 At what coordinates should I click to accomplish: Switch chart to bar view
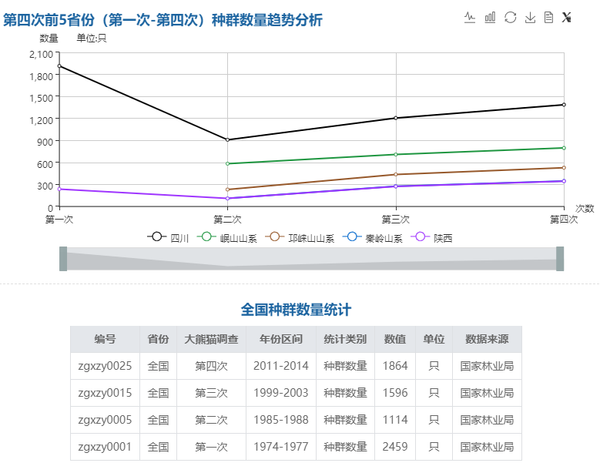coord(490,17)
